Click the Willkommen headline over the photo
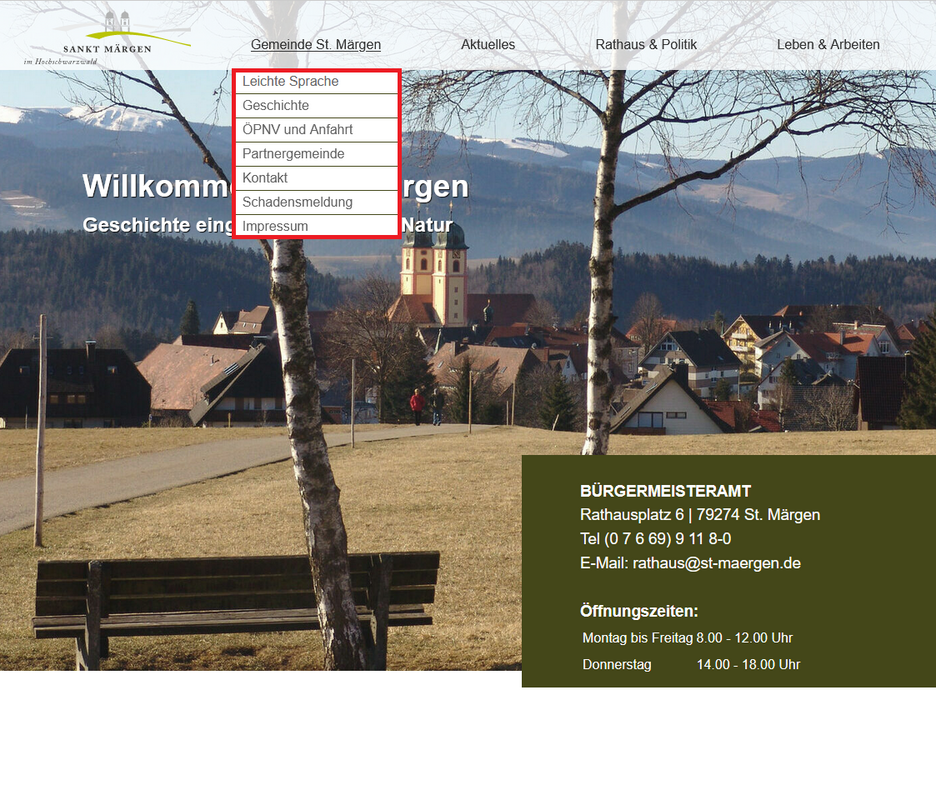This screenshot has width=936, height=800. coord(276,186)
